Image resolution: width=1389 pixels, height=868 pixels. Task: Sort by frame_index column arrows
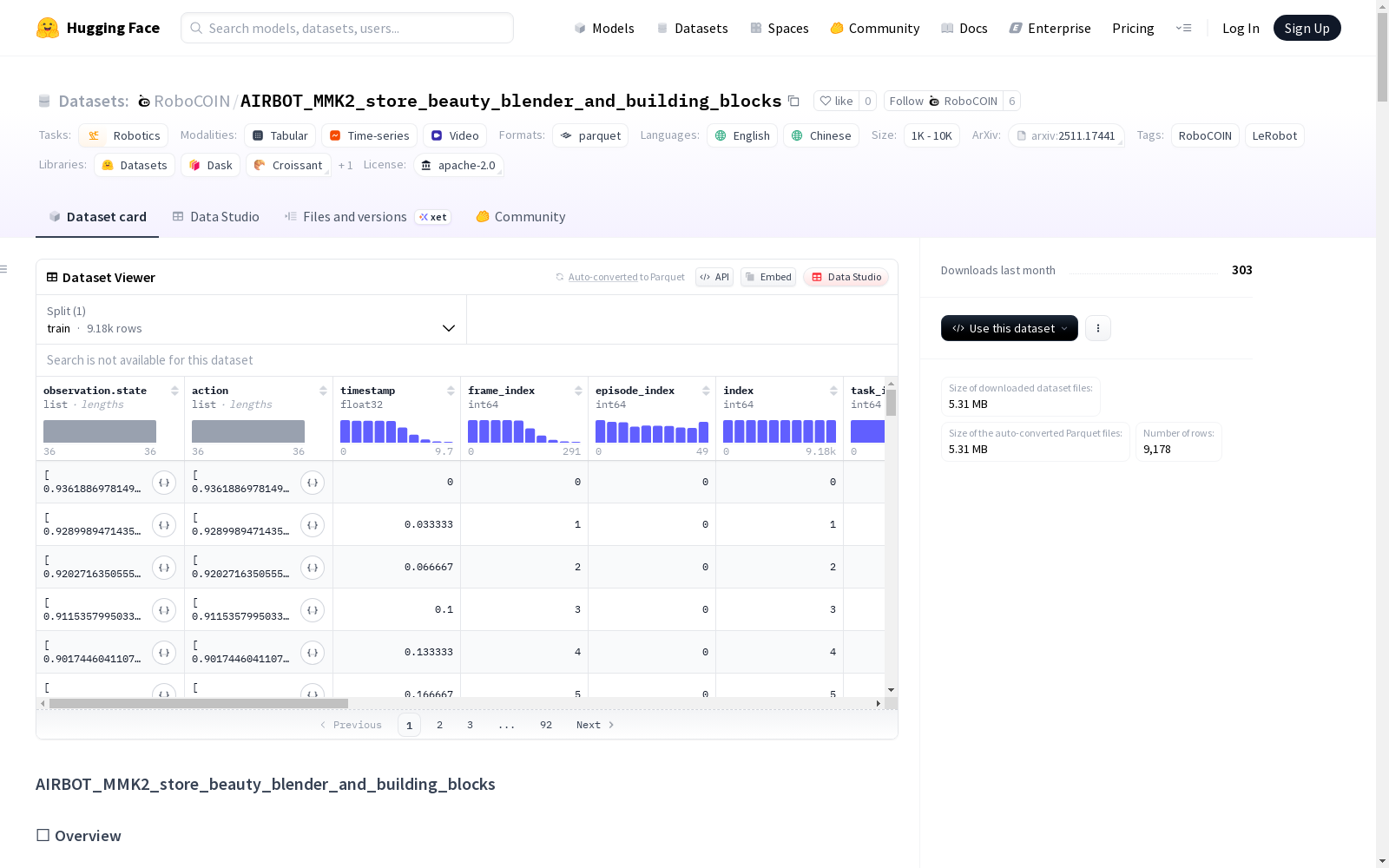pos(578,391)
